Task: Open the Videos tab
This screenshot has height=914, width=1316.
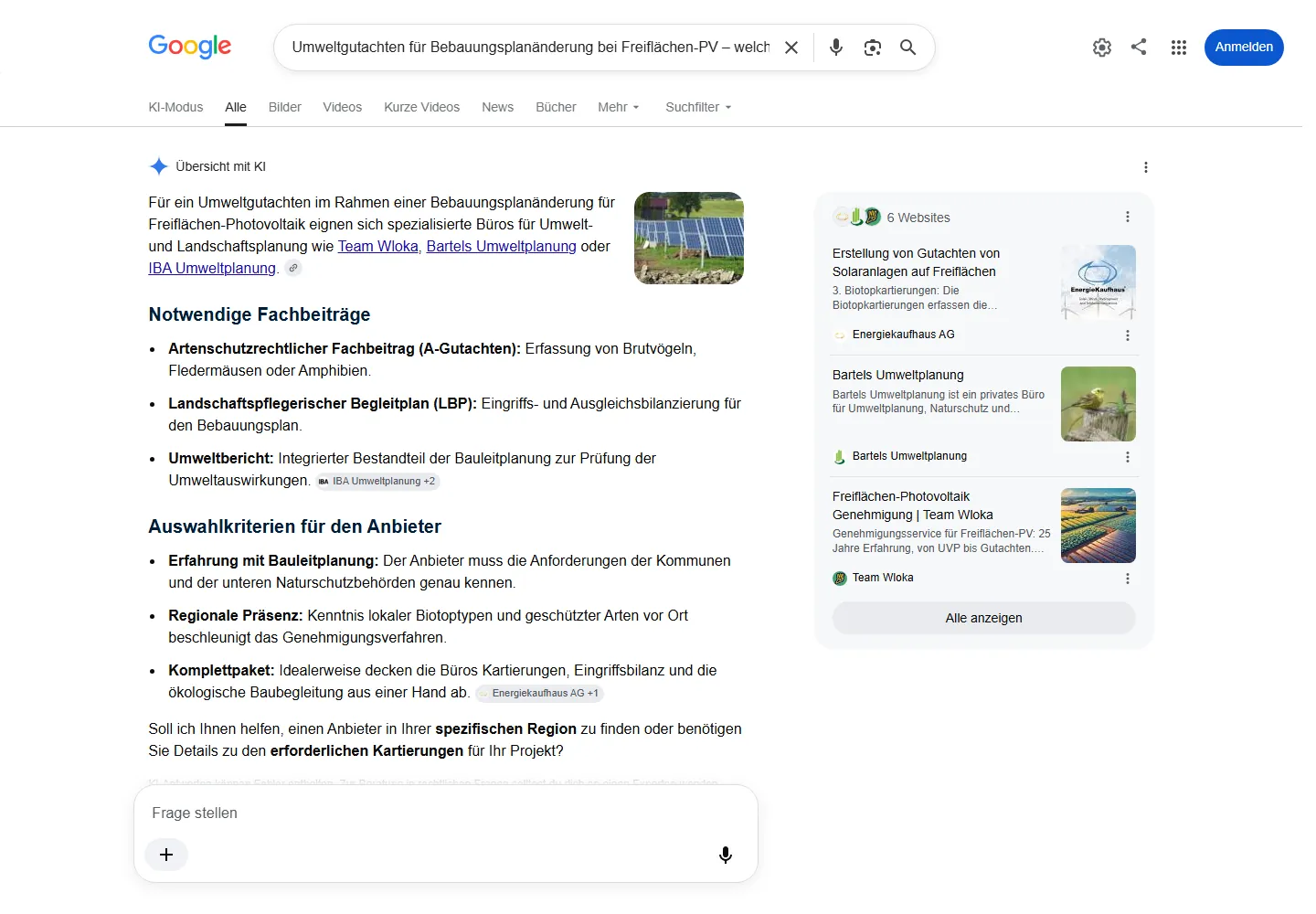Action: click(343, 107)
